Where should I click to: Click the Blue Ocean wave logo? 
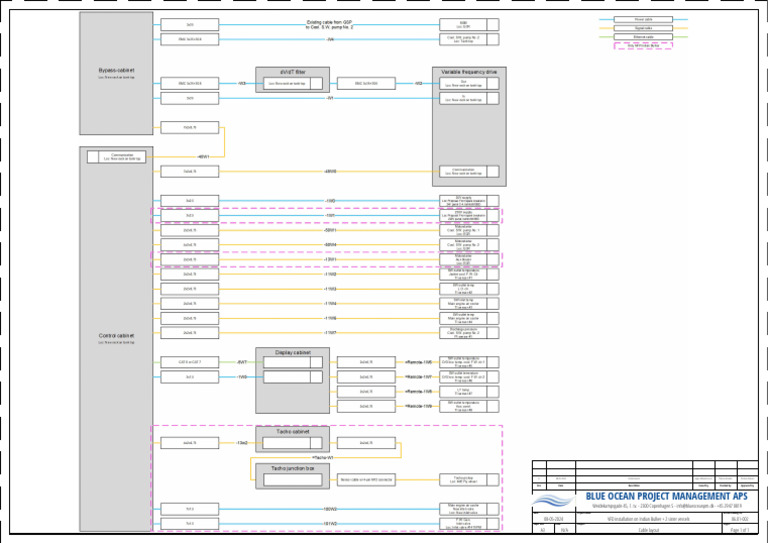pos(553,501)
